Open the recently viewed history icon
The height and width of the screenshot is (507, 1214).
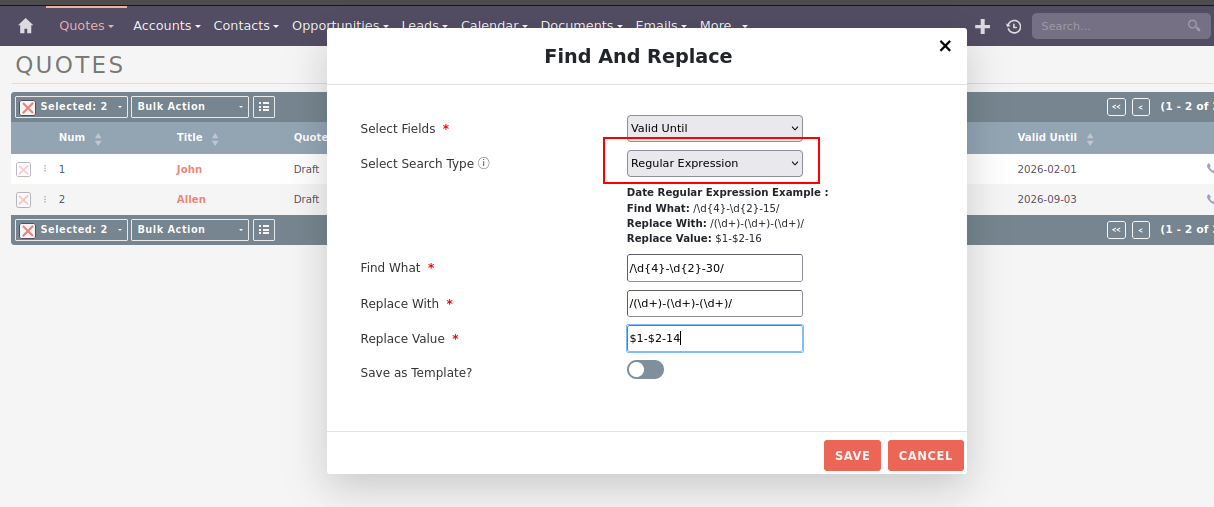pyautogui.click(x=1013, y=26)
